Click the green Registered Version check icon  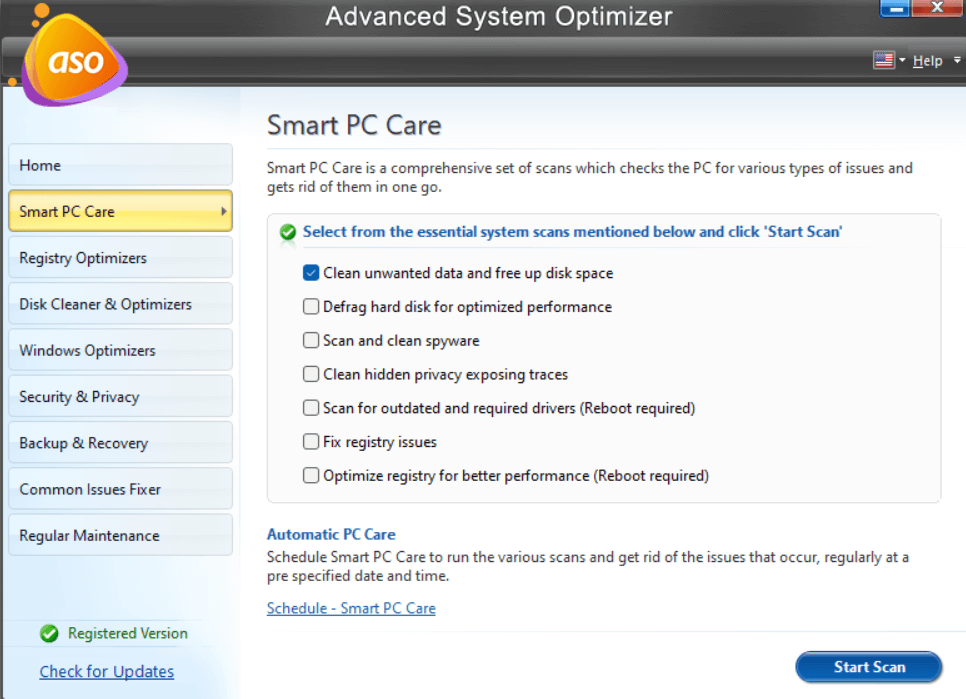pos(49,633)
